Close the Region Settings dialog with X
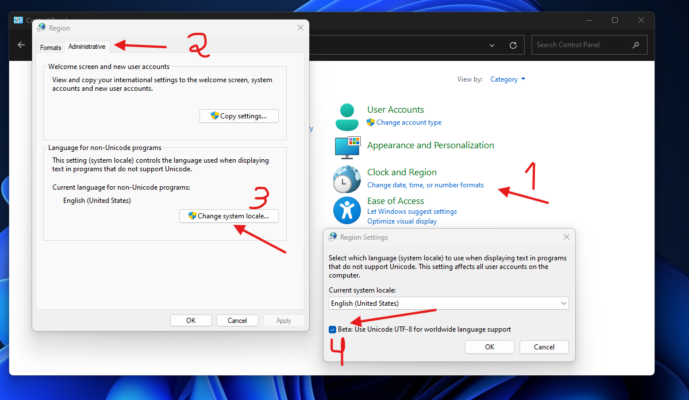Image resolution: width=689 pixels, height=400 pixels. click(566, 237)
